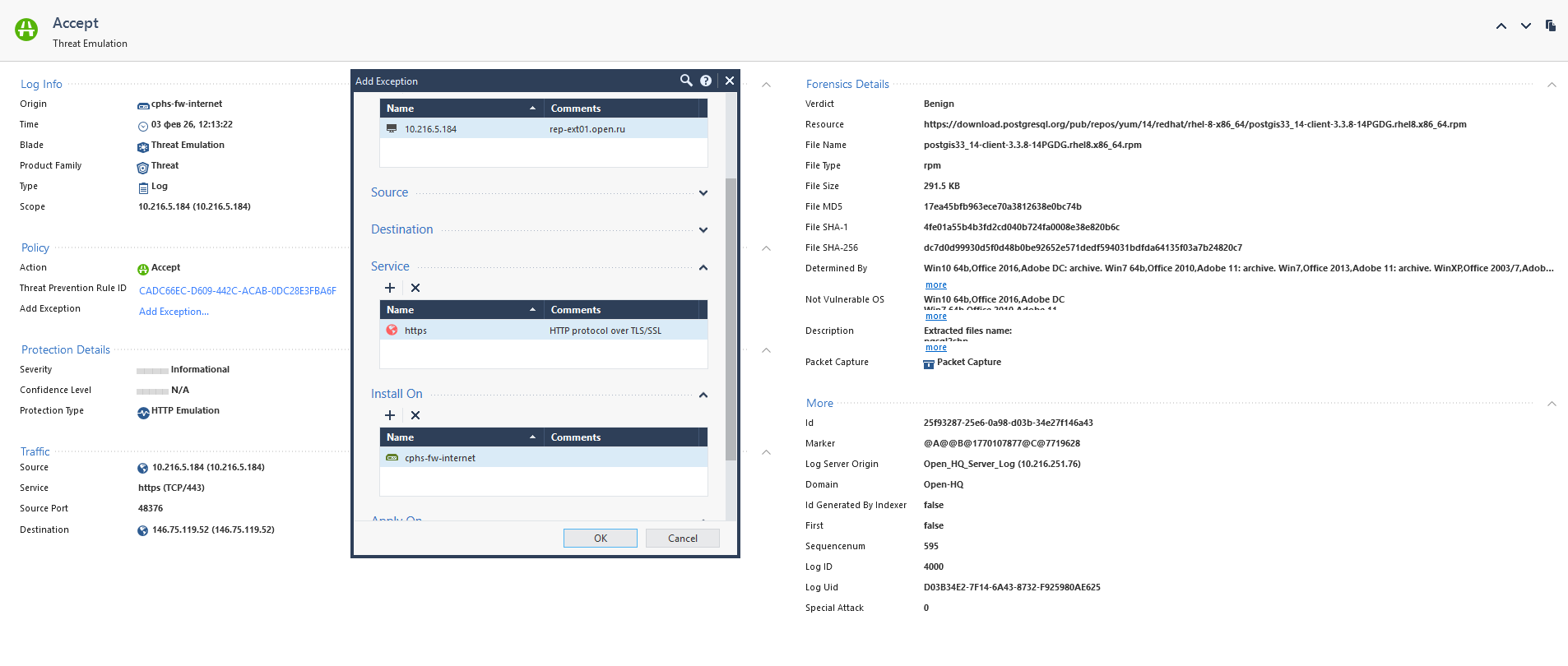This screenshot has height=666, width=1568.
Task: Go to previous log with up arrow
Action: 1501,25
